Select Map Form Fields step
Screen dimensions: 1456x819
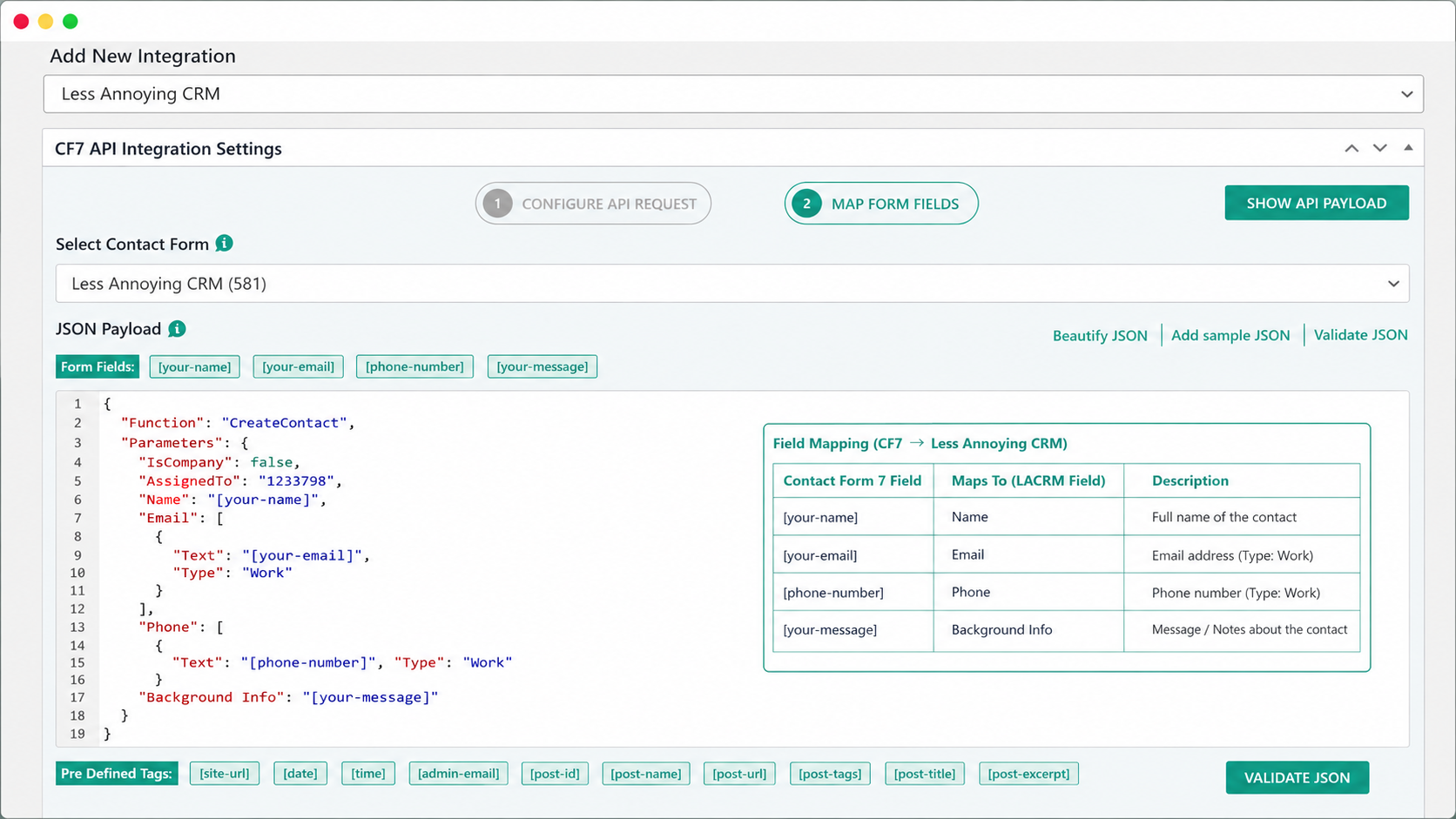(x=881, y=204)
